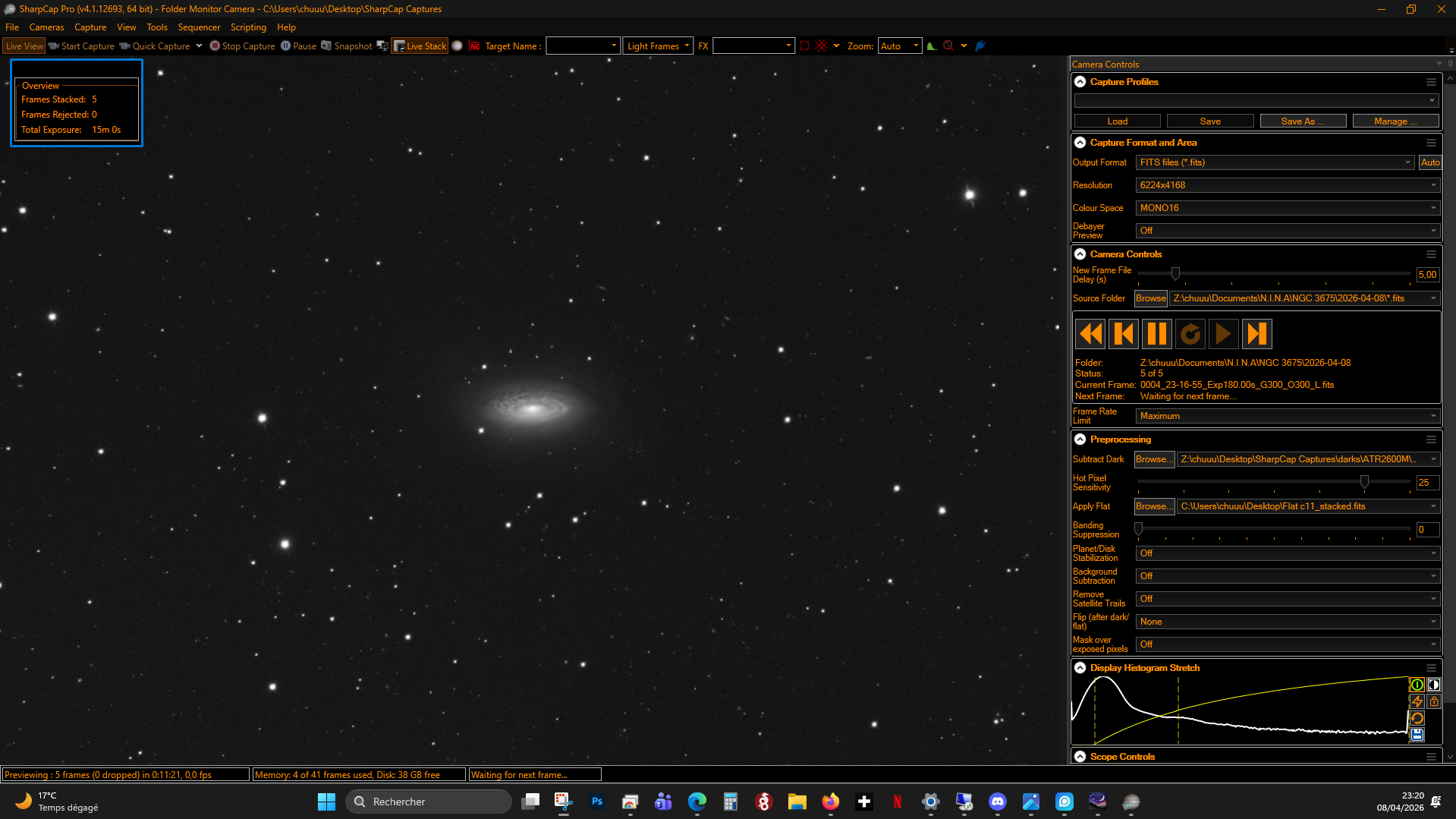Image resolution: width=1456 pixels, height=819 pixels.
Task: Open the Capture menu
Action: point(90,27)
